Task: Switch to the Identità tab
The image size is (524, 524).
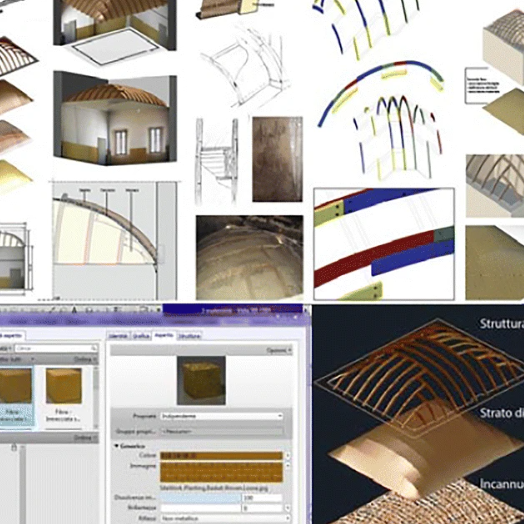Action: click(x=118, y=336)
